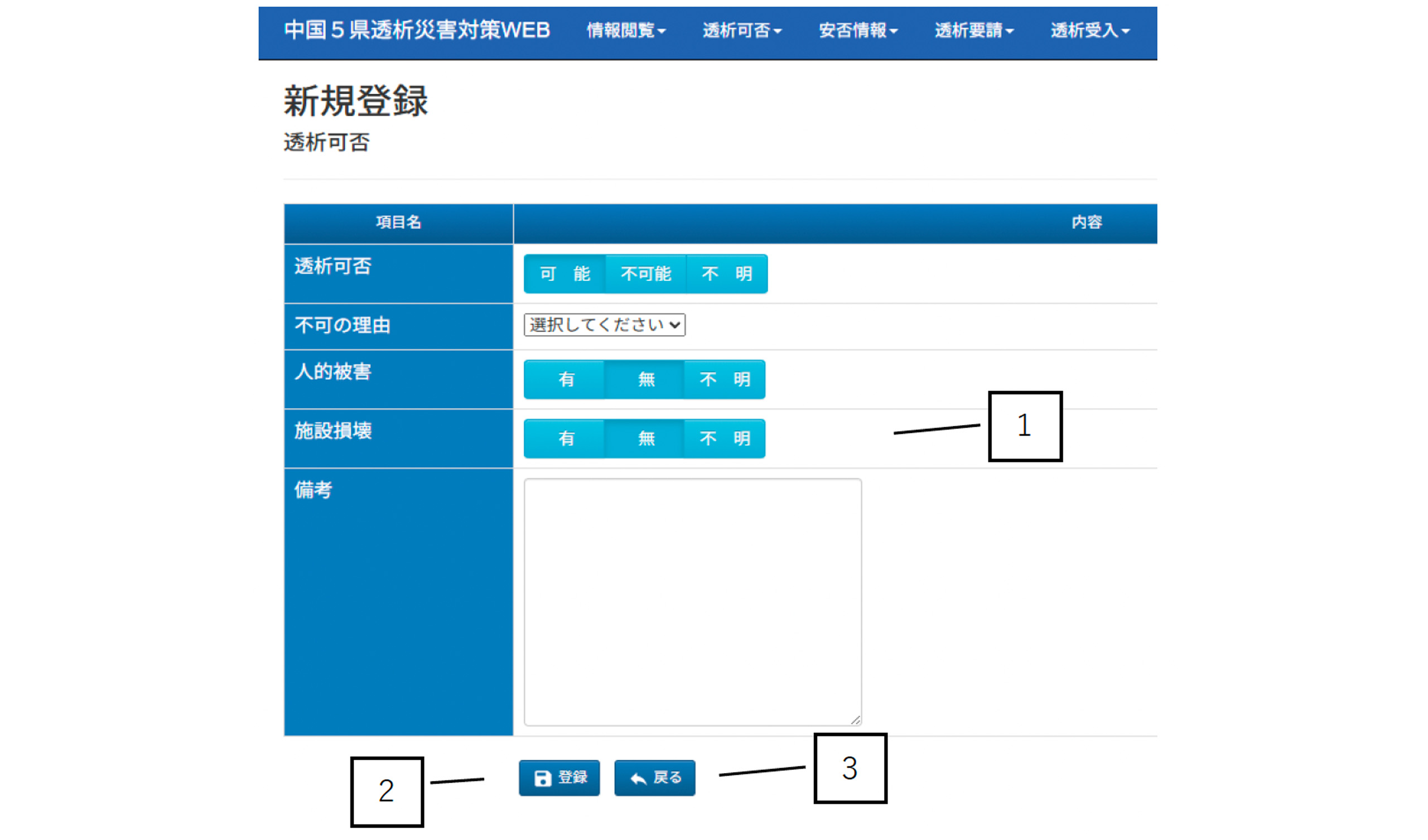The width and height of the screenshot is (1428, 840).
Task: Open the 透析要請 menu
Action: [973, 30]
